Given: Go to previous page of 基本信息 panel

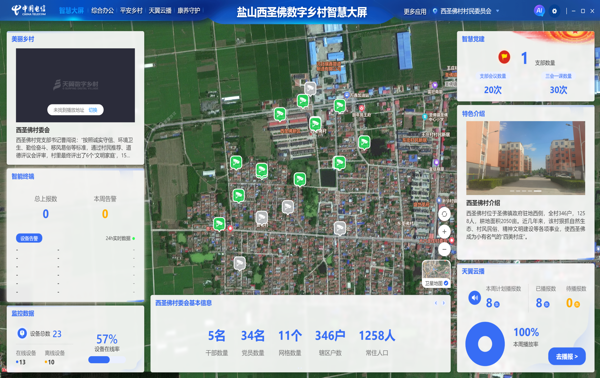Looking at the screenshot, I should (436, 303).
